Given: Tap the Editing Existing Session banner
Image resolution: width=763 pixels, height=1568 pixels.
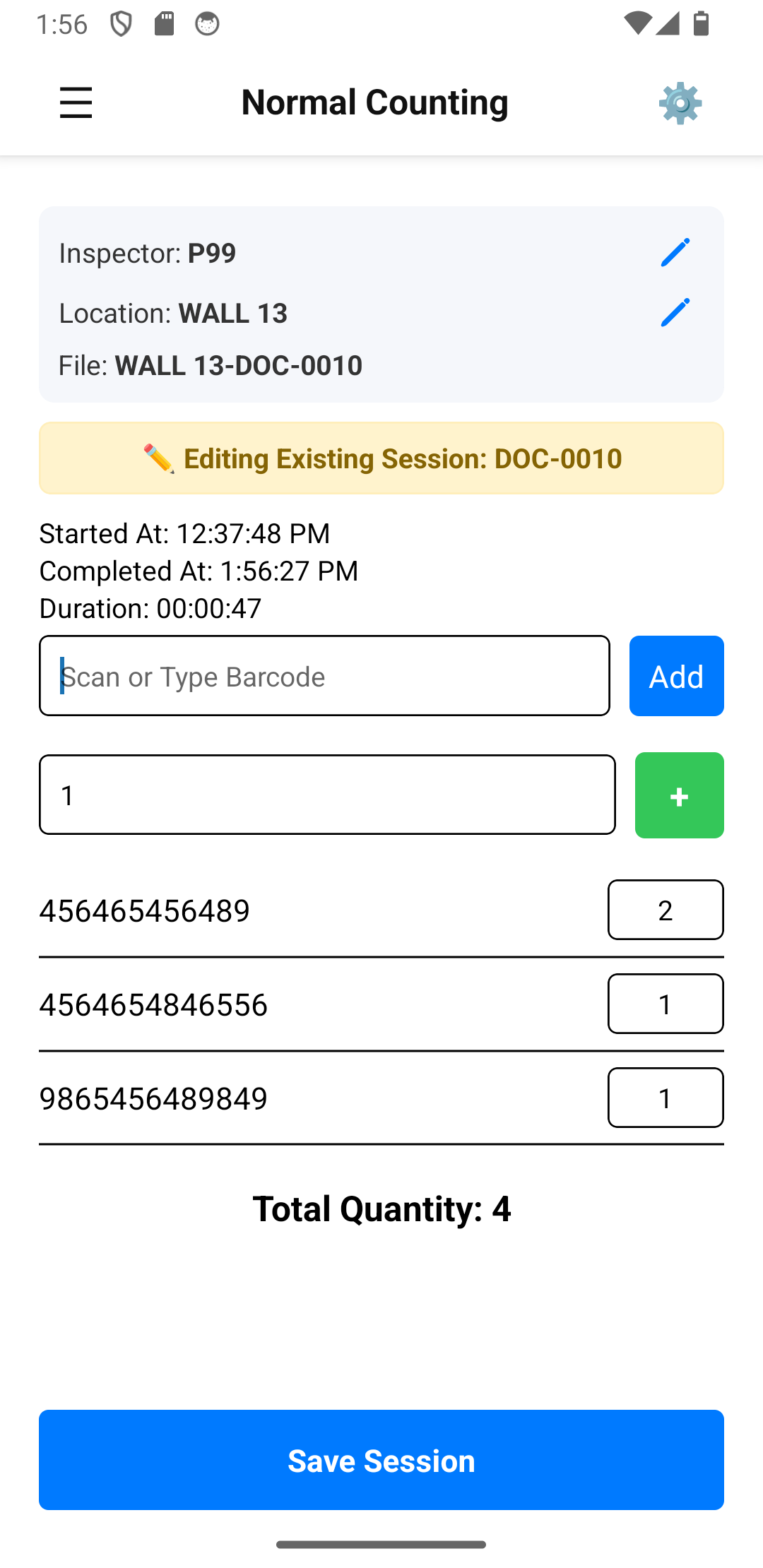Looking at the screenshot, I should pyautogui.click(x=381, y=458).
